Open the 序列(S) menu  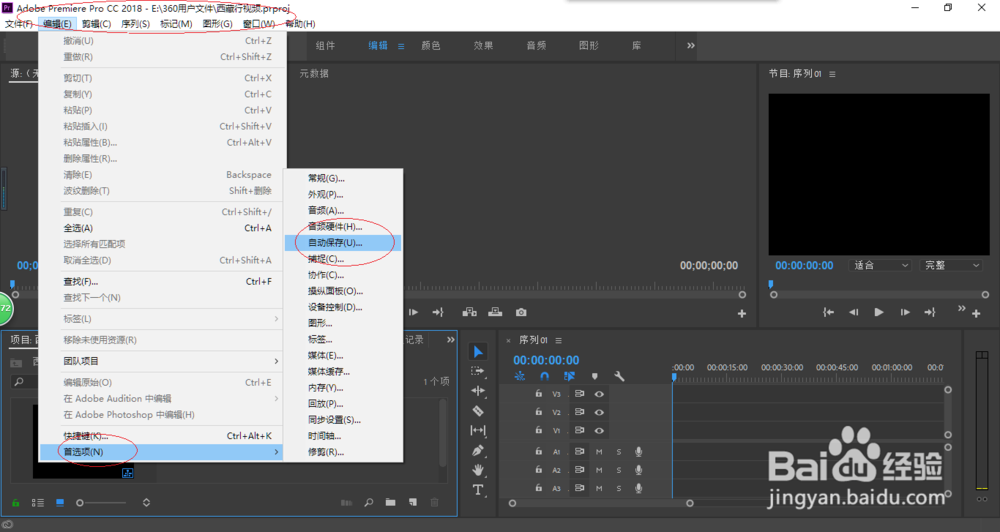[135, 24]
